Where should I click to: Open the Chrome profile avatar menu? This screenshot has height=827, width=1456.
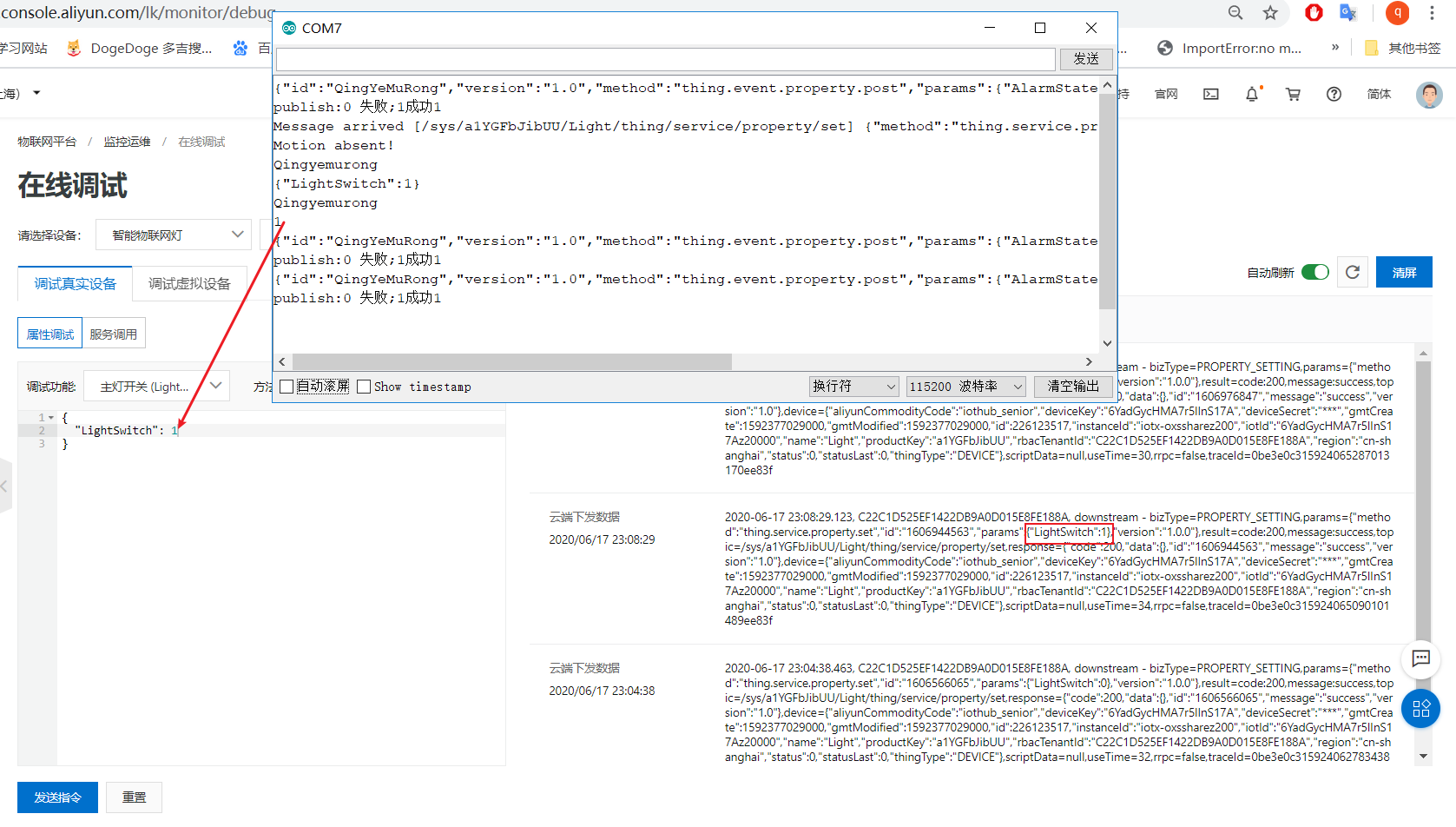(1397, 12)
